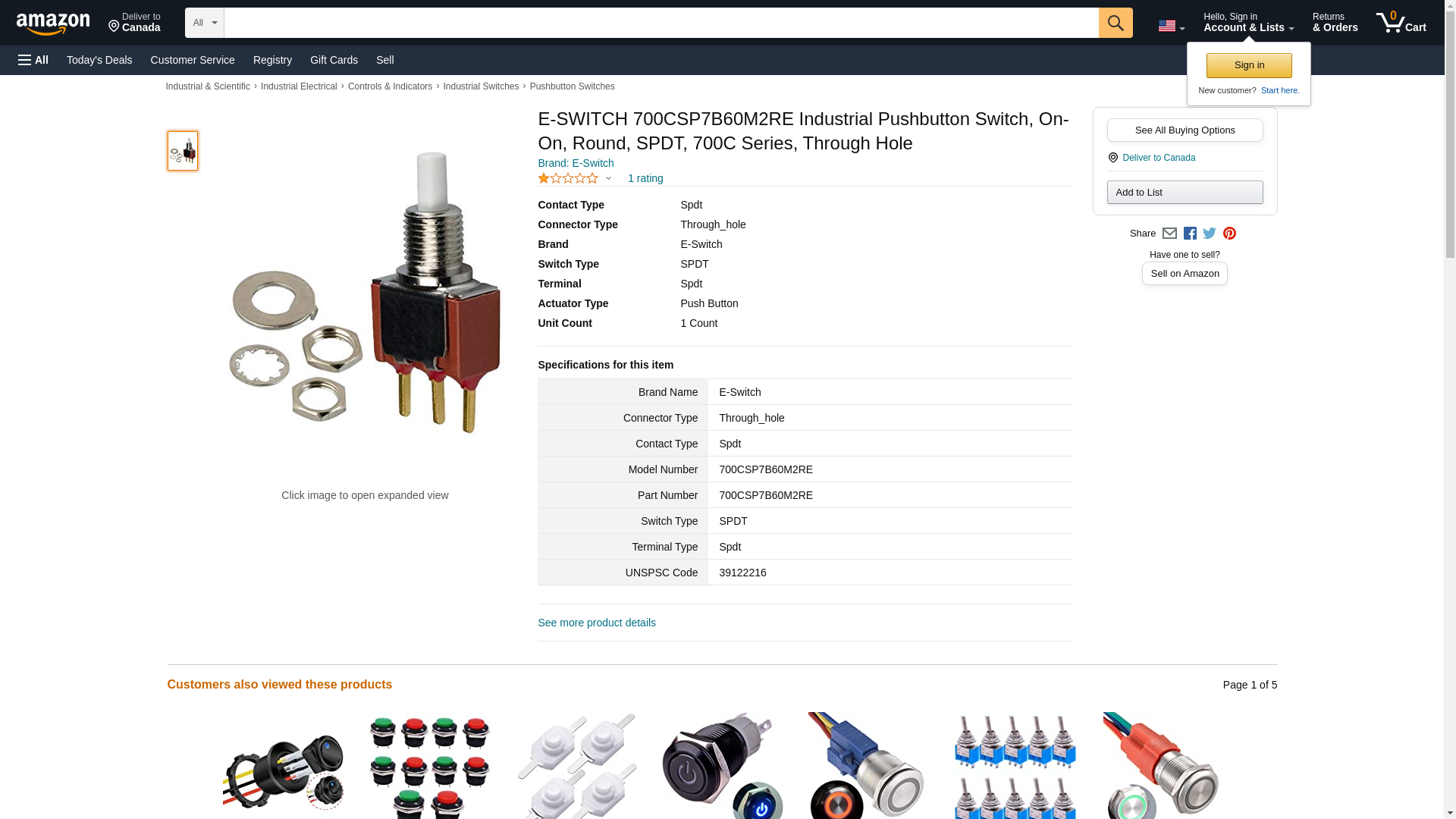Open the shopping cart icon
1456x819 pixels.
[x=1401, y=22]
